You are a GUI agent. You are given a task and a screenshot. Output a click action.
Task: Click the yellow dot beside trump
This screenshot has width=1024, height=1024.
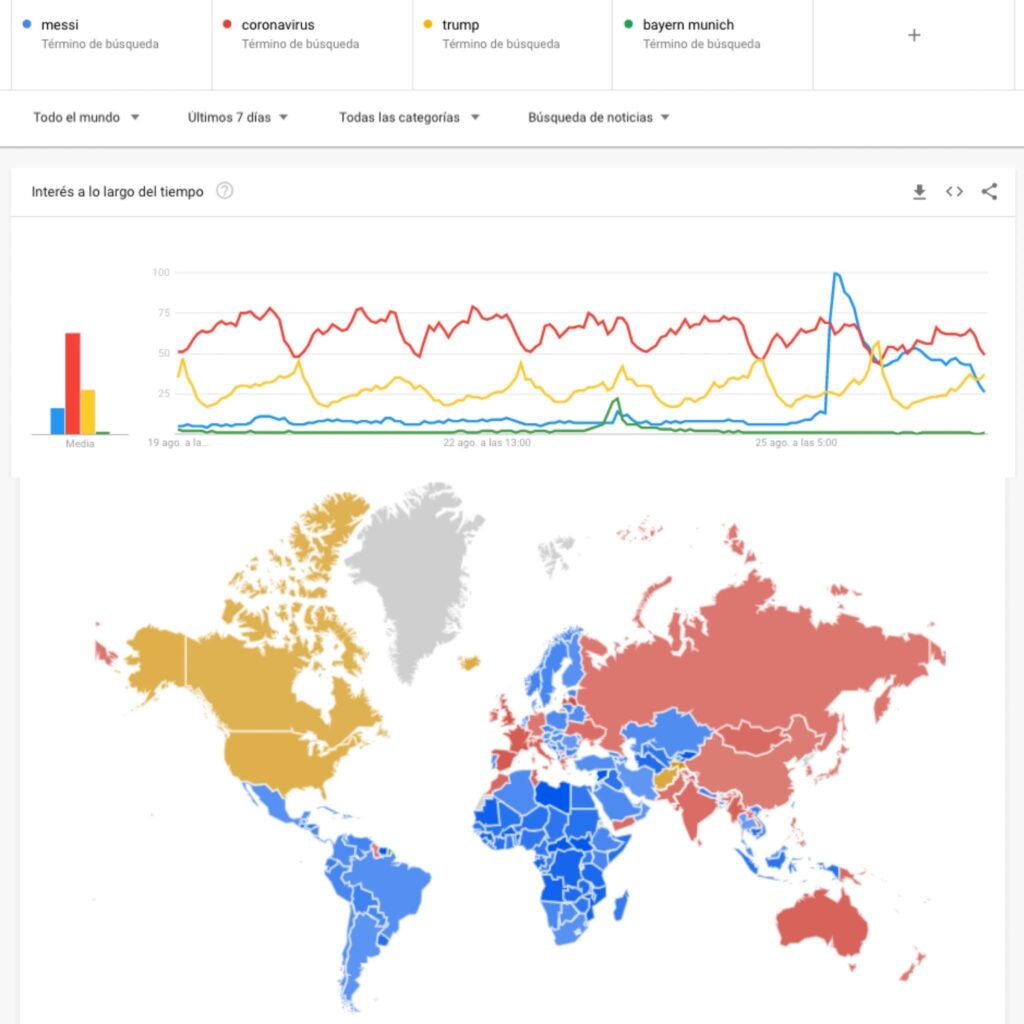click(427, 25)
